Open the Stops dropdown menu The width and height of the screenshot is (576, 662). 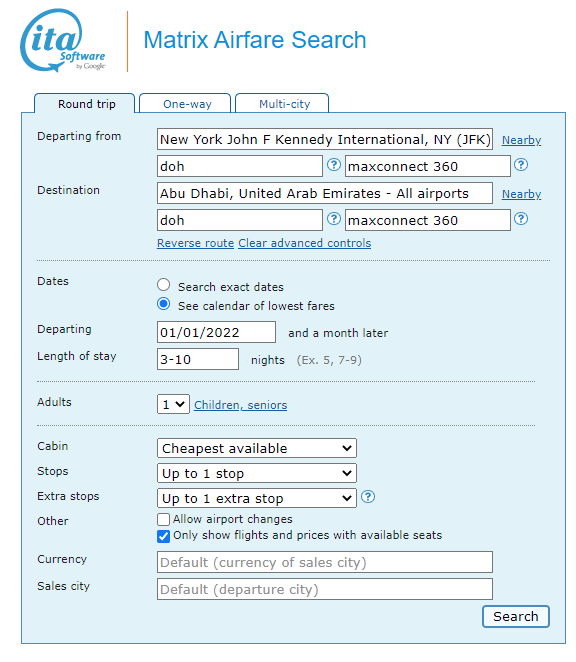pyautogui.click(x=257, y=473)
